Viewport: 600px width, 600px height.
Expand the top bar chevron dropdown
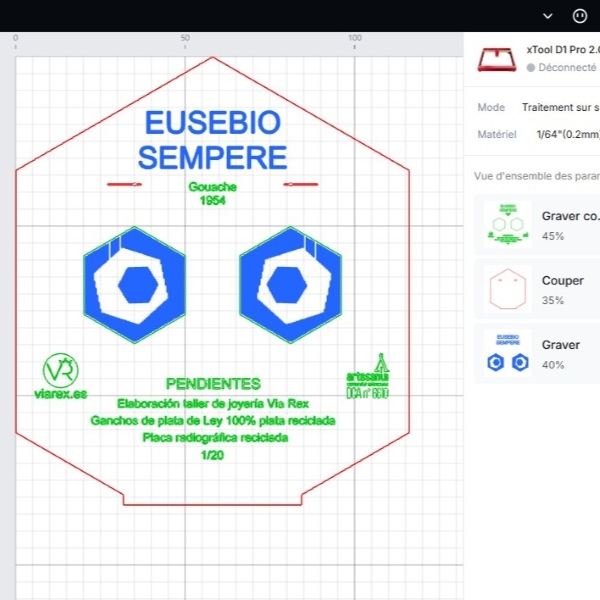point(547,16)
